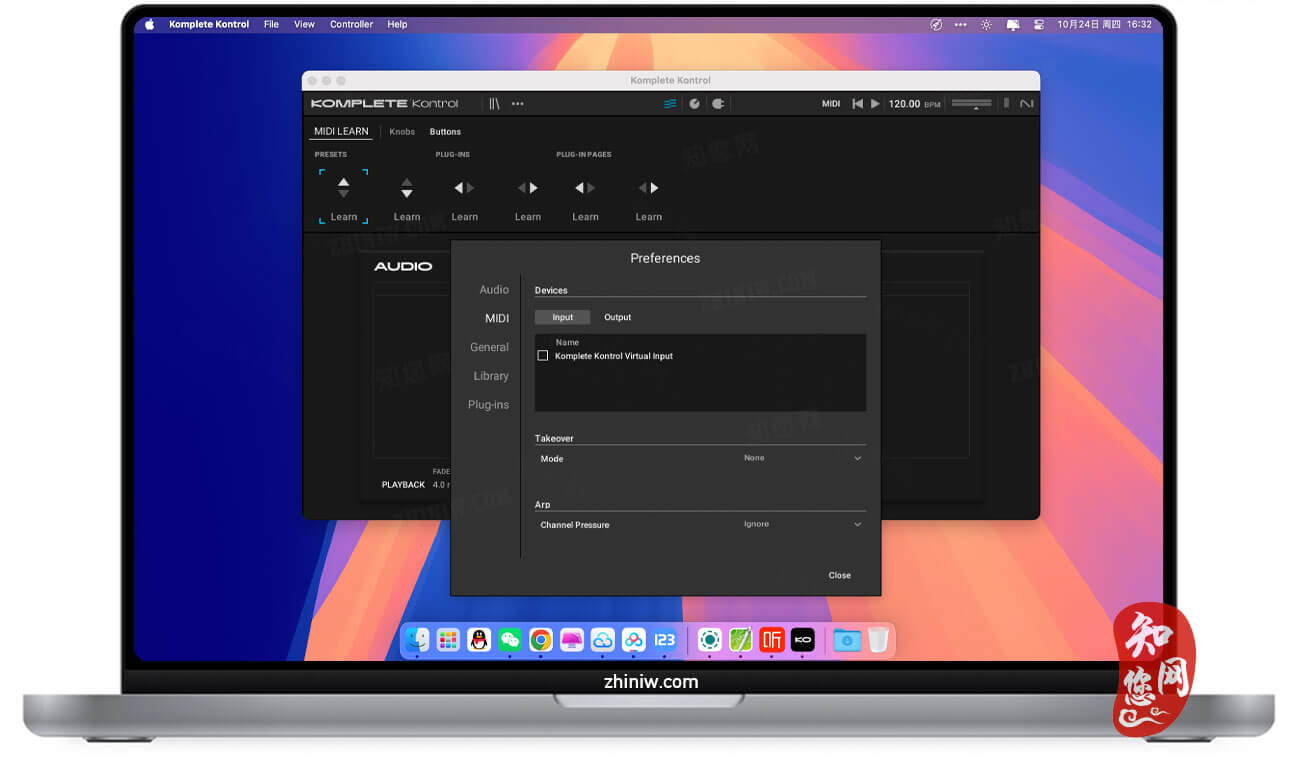Start playback with the play button
1298x779 pixels.
[875, 103]
